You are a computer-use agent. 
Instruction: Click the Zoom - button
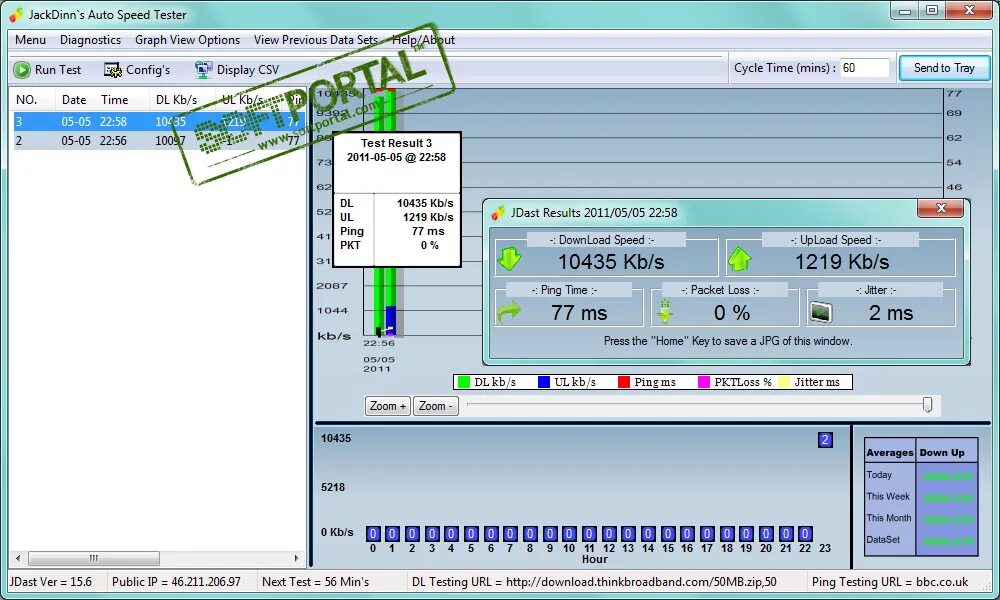[x=436, y=406]
